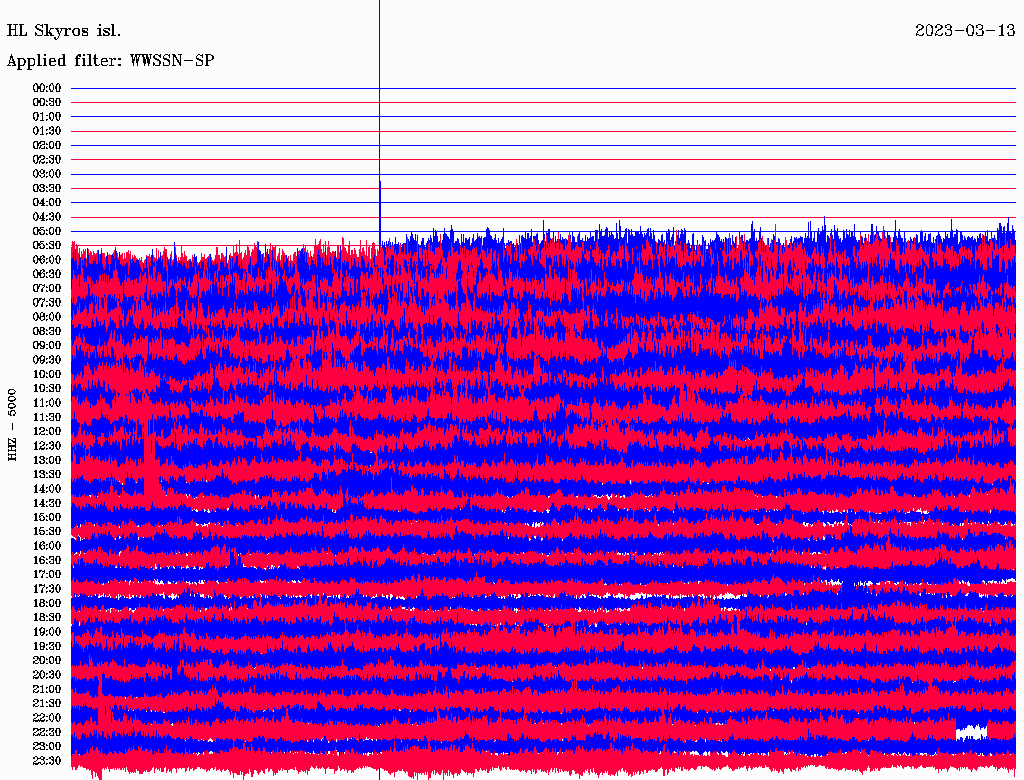Select the 10:30 time label
This screenshot has width=1024, height=780.
tap(47, 389)
